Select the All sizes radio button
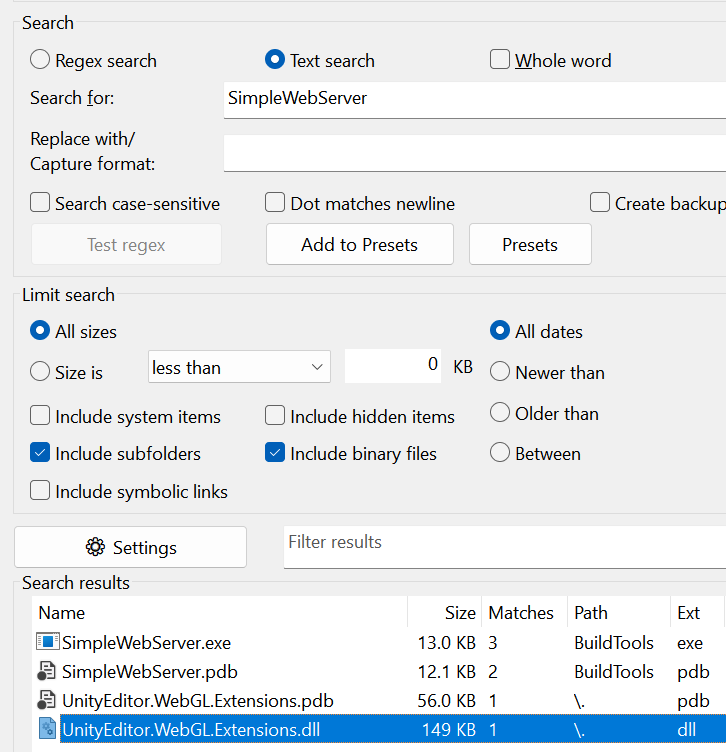 40,331
